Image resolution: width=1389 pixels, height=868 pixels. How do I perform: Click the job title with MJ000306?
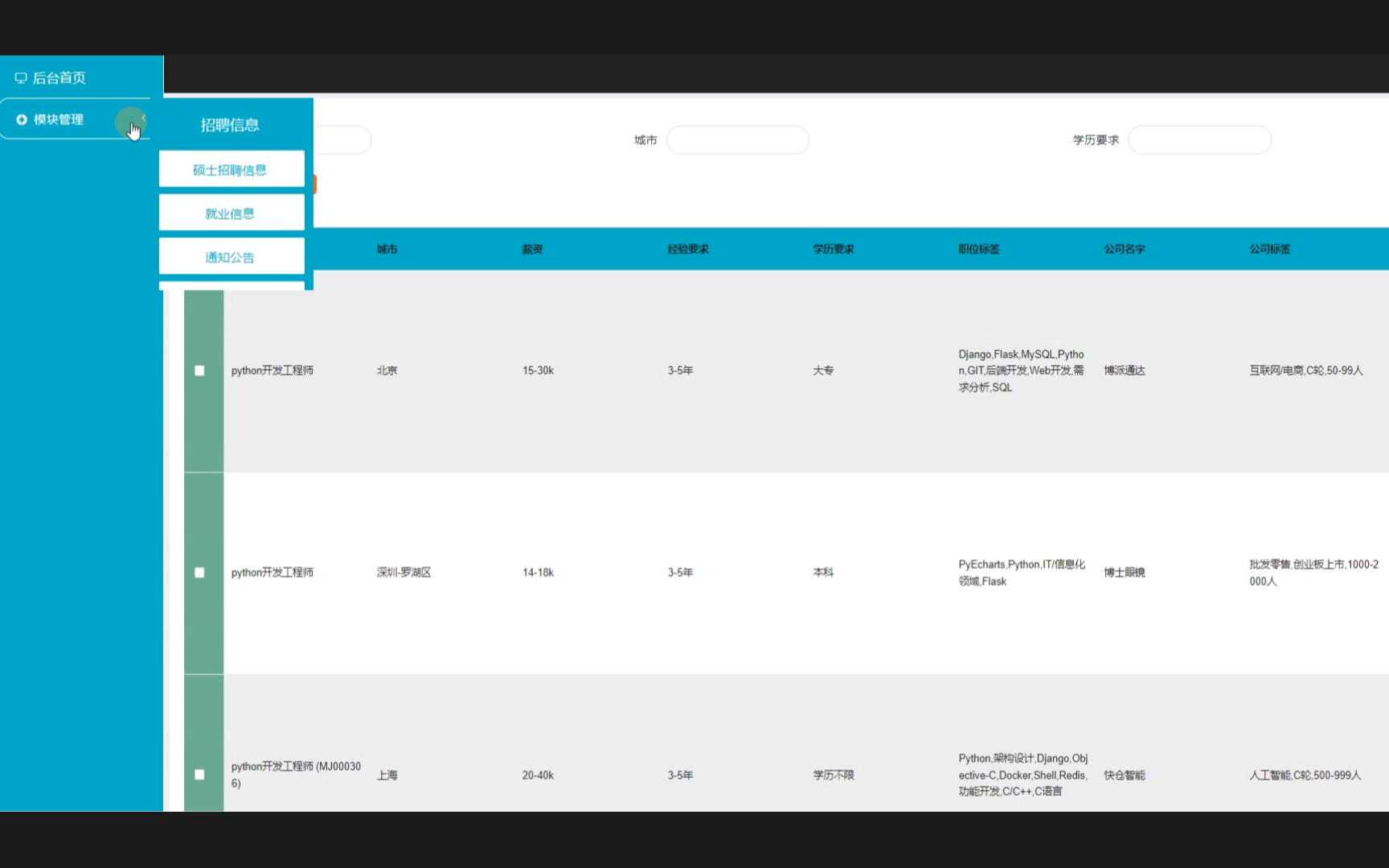(296, 775)
